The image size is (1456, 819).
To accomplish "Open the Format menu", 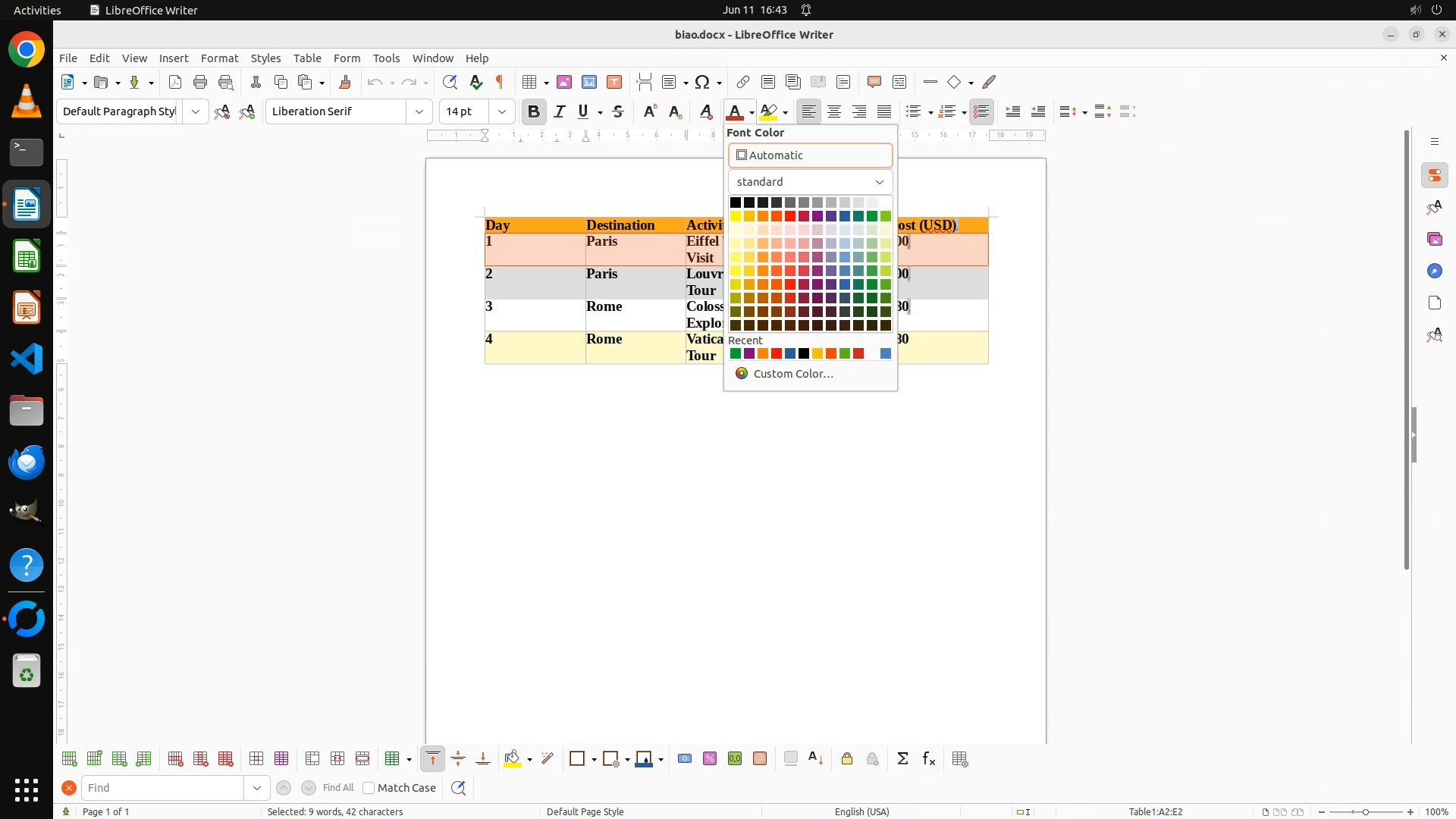I will (219, 58).
